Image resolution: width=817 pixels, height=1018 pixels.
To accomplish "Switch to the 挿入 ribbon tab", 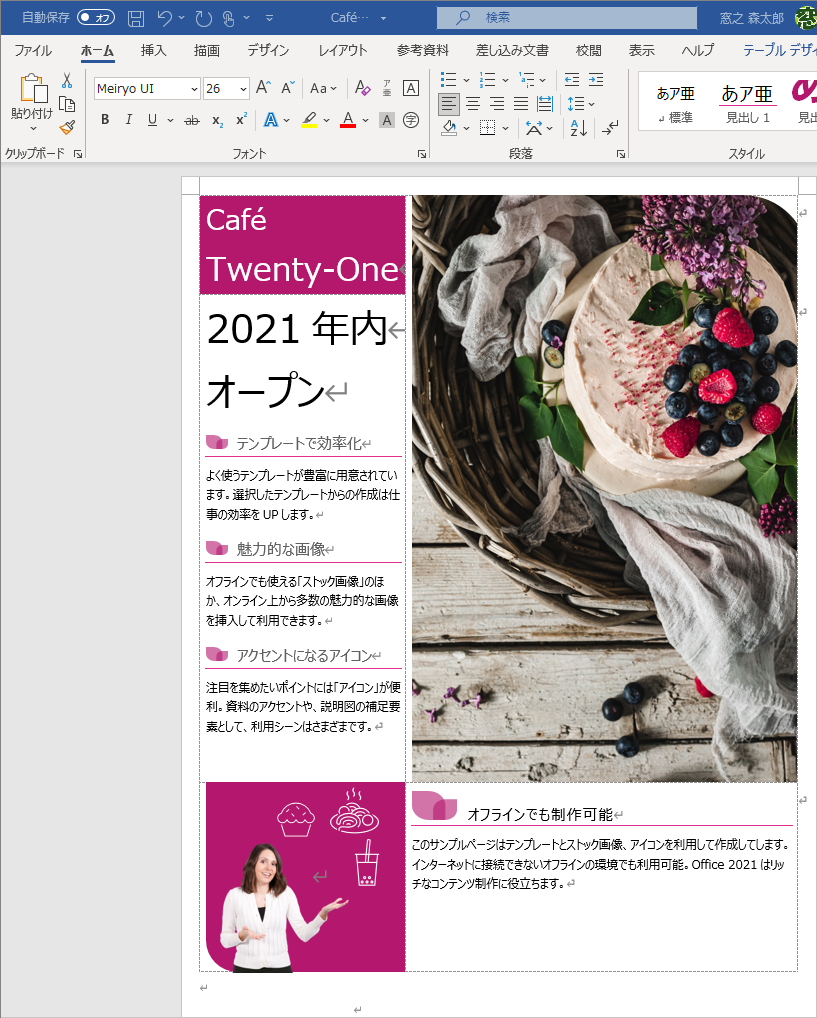I will pyautogui.click(x=152, y=50).
